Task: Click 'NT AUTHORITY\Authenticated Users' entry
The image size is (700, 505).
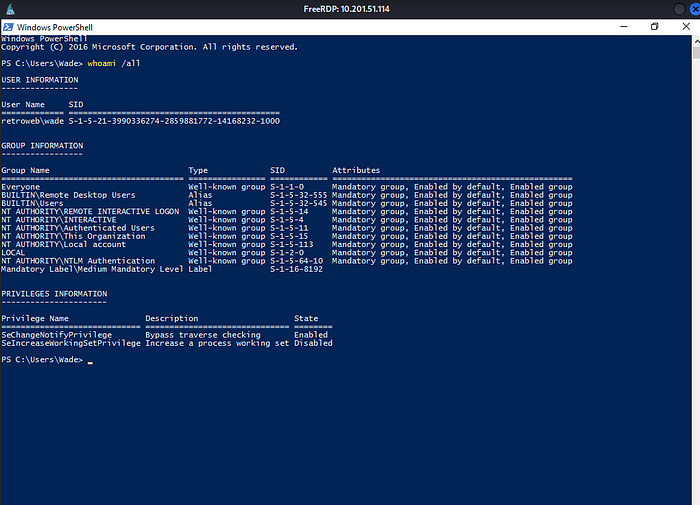Action: click(78, 228)
